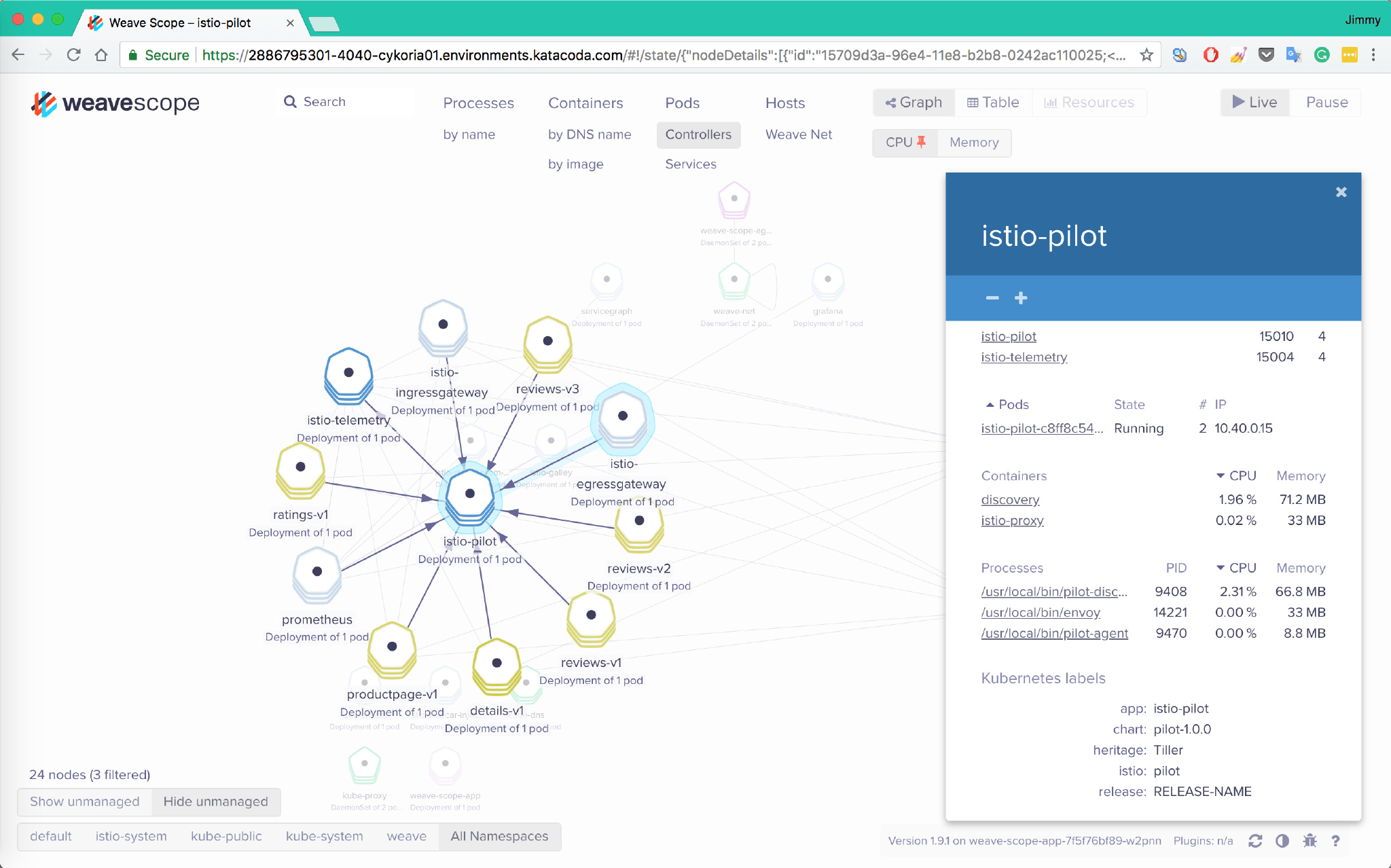Switch to Table view
The height and width of the screenshot is (868, 1391).
tap(993, 103)
